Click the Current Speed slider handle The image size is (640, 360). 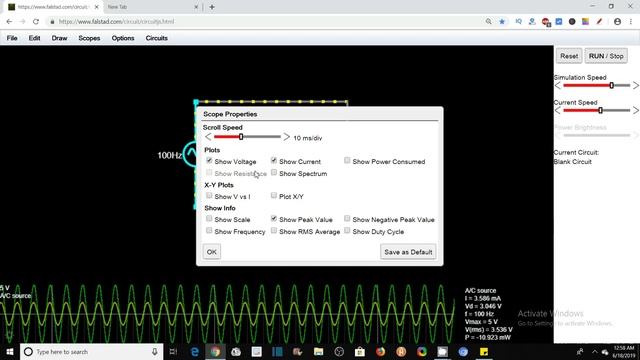(600, 111)
